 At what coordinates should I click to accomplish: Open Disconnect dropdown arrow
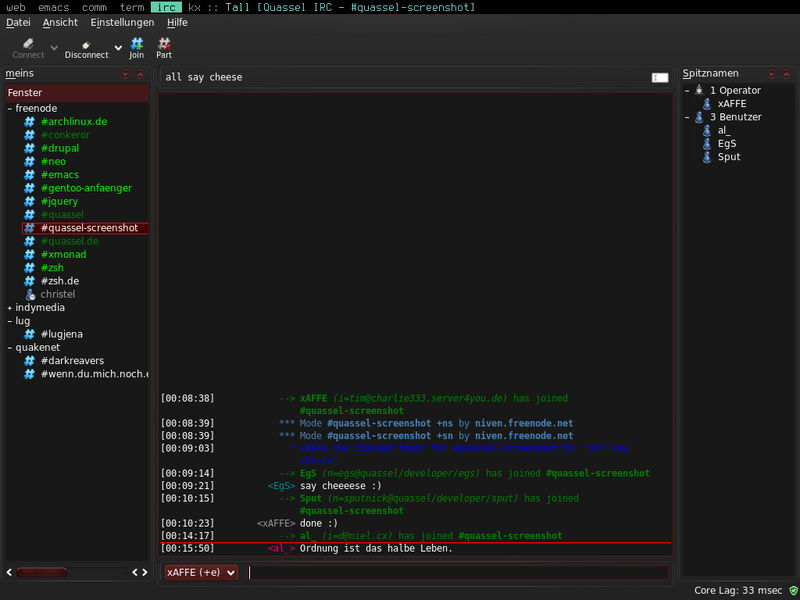118,47
